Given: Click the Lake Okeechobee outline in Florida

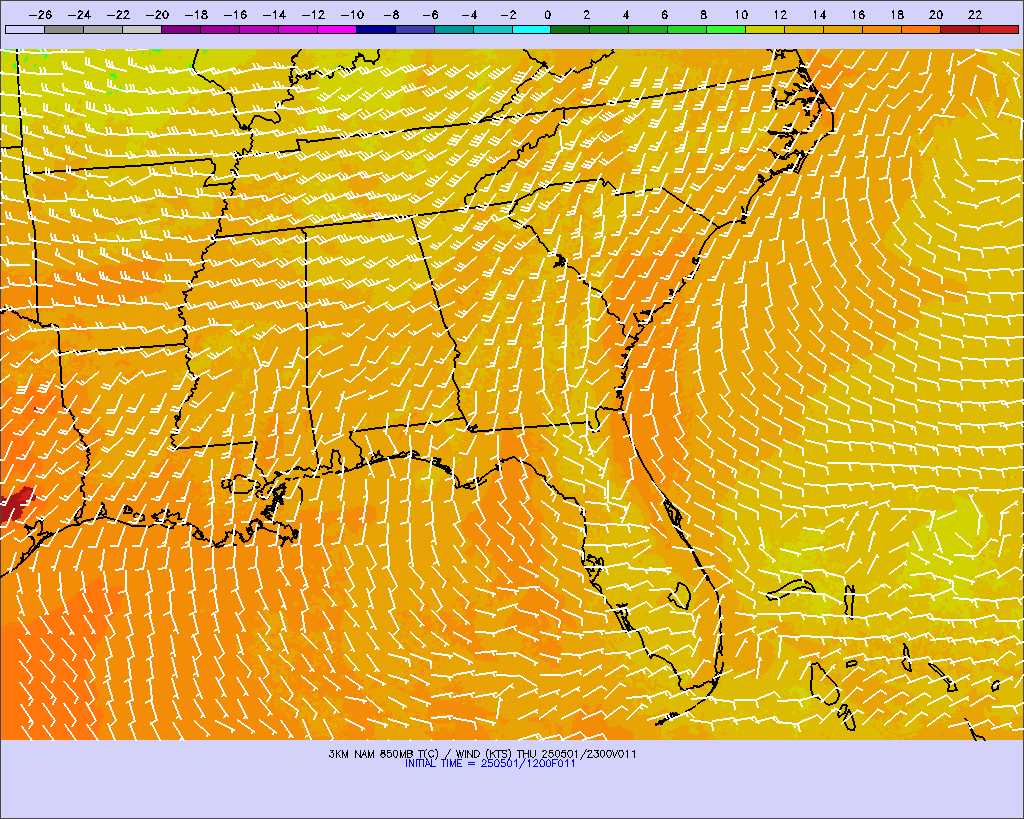Looking at the screenshot, I should (x=680, y=596).
